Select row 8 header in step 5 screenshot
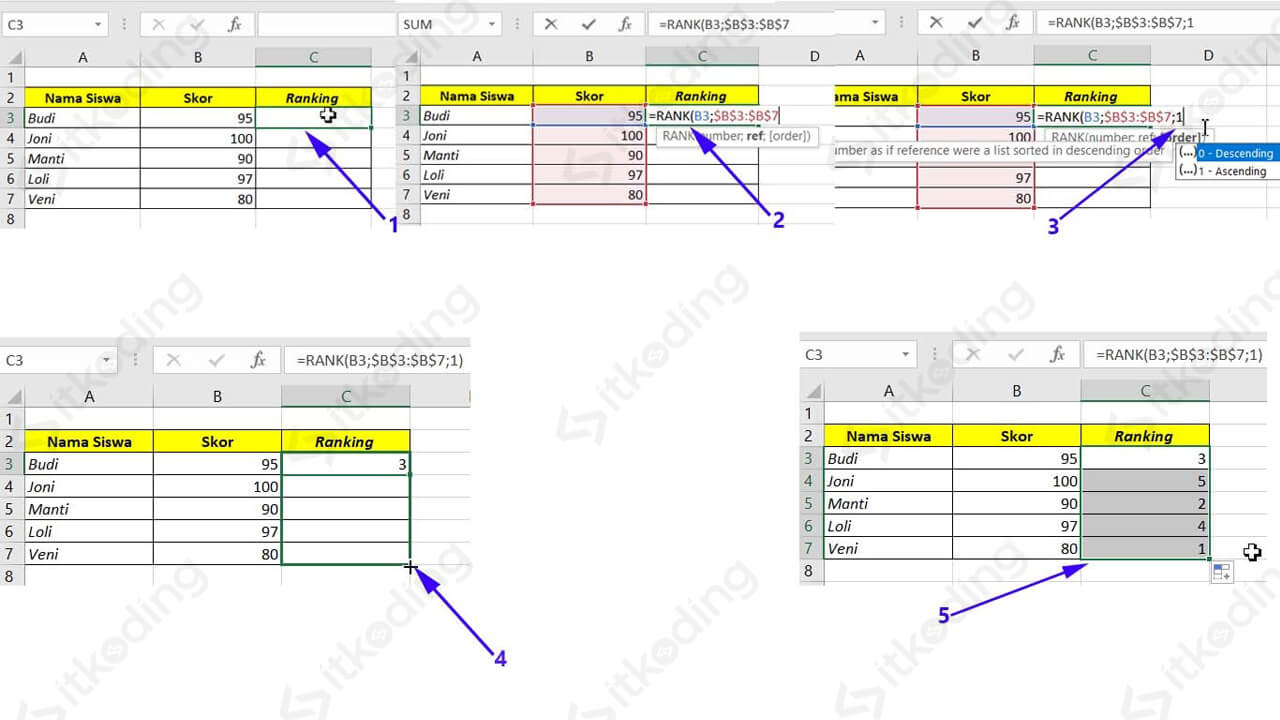Screen dimensions: 1280x720 click(x=811, y=571)
